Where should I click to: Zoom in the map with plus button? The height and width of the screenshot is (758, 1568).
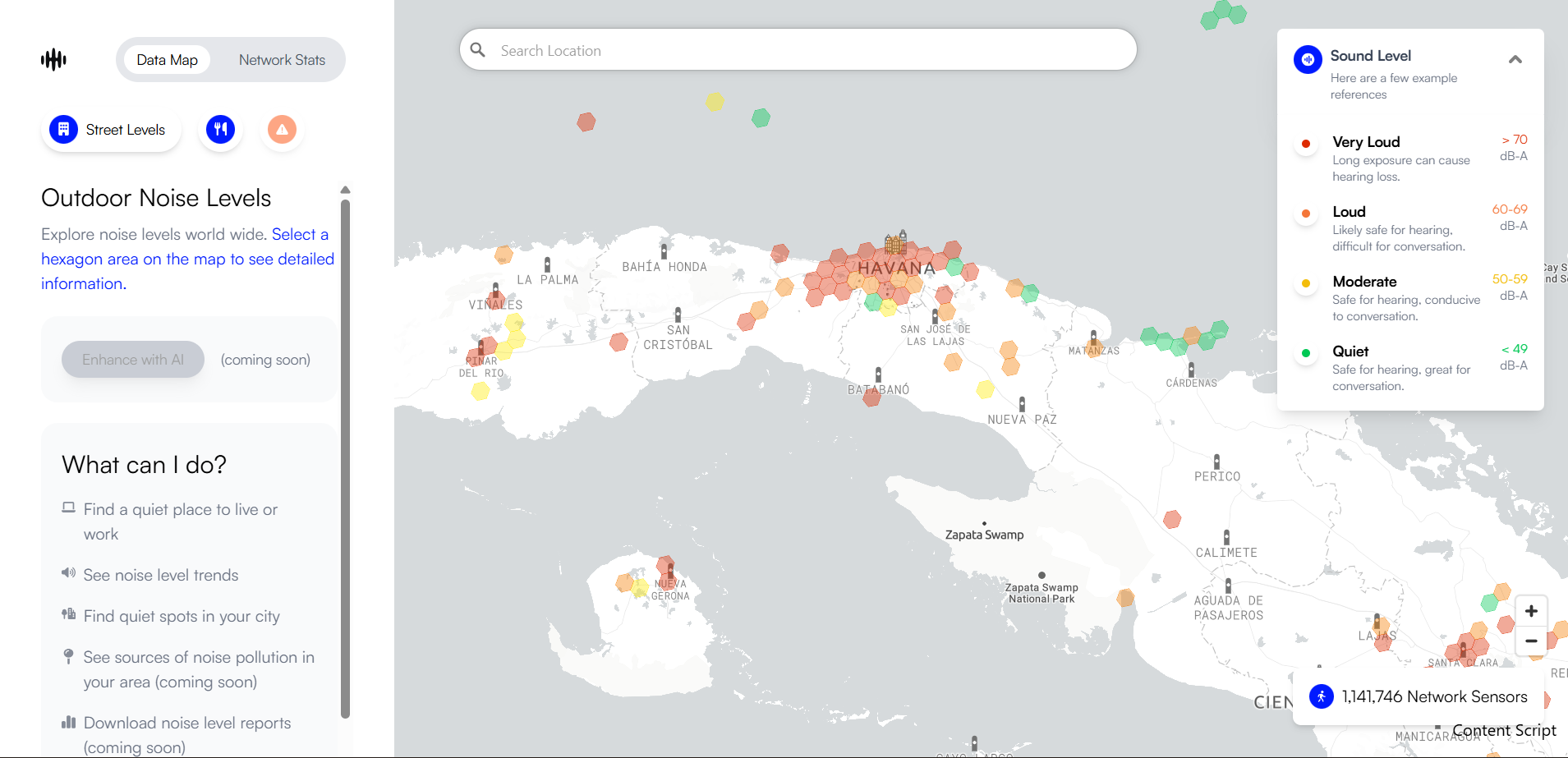pos(1531,611)
